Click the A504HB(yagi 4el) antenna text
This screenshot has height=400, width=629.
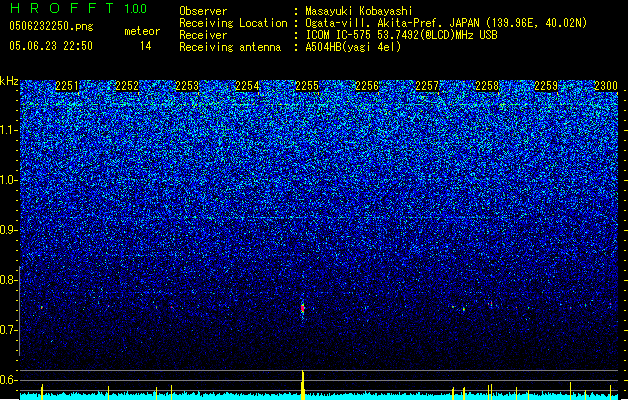pyautogui.click(x=353, y=47)
